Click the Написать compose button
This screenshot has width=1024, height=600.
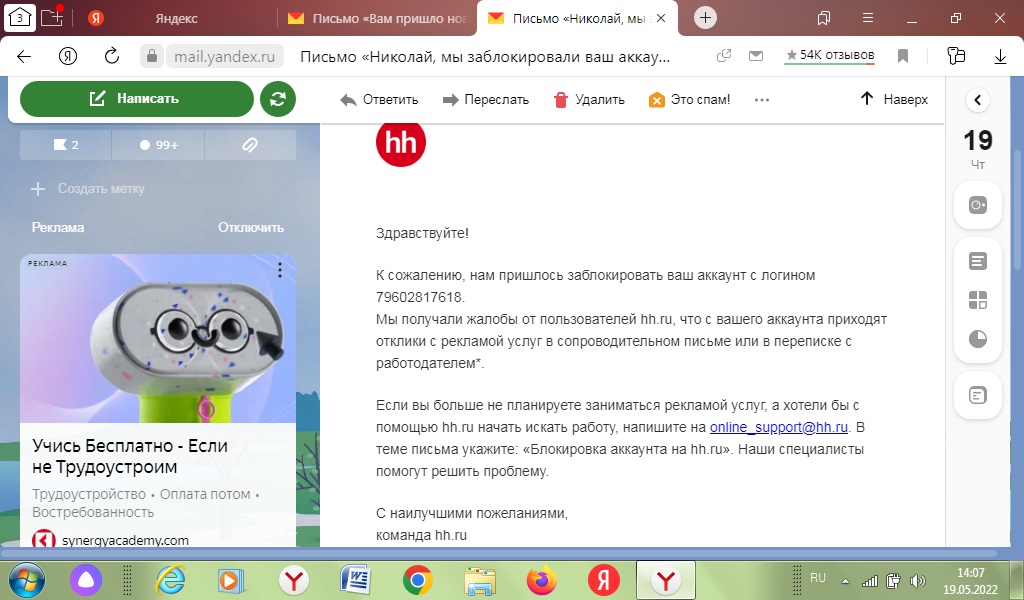point(136,99)
